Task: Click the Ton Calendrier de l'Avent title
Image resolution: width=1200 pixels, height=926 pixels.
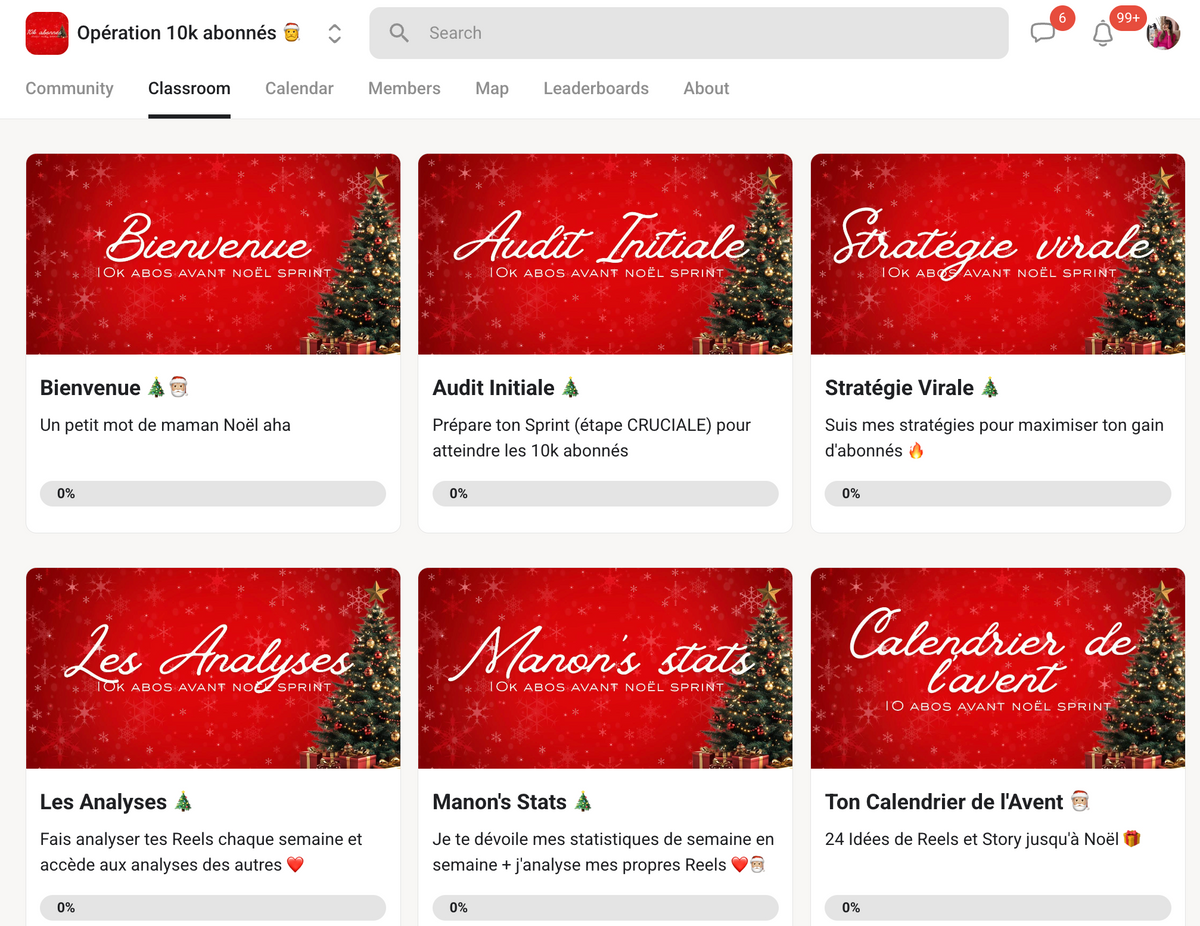Action: pyautogui.click(x=957, y=802)
